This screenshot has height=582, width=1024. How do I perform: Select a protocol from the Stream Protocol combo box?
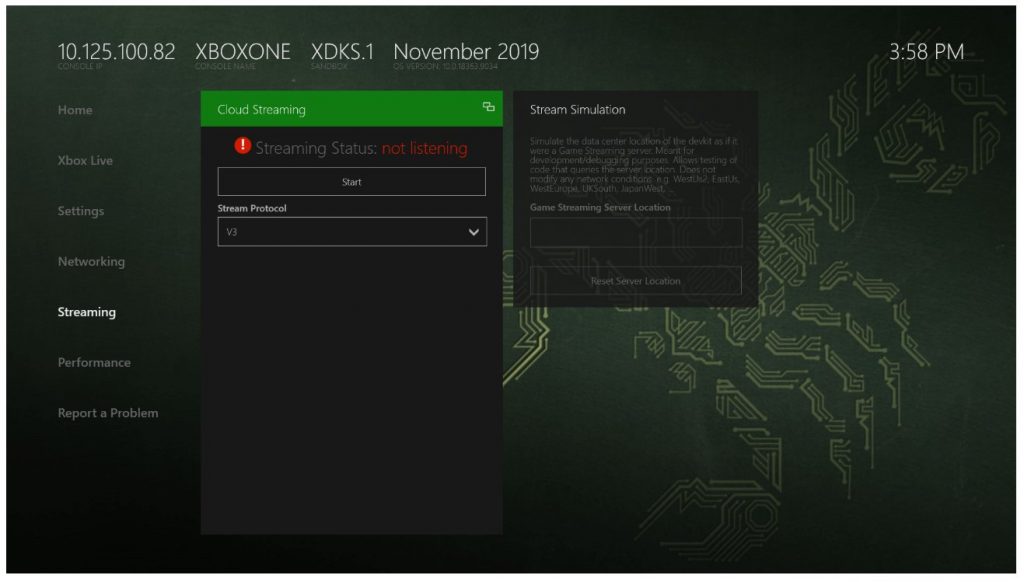click(x=351, y=231)
